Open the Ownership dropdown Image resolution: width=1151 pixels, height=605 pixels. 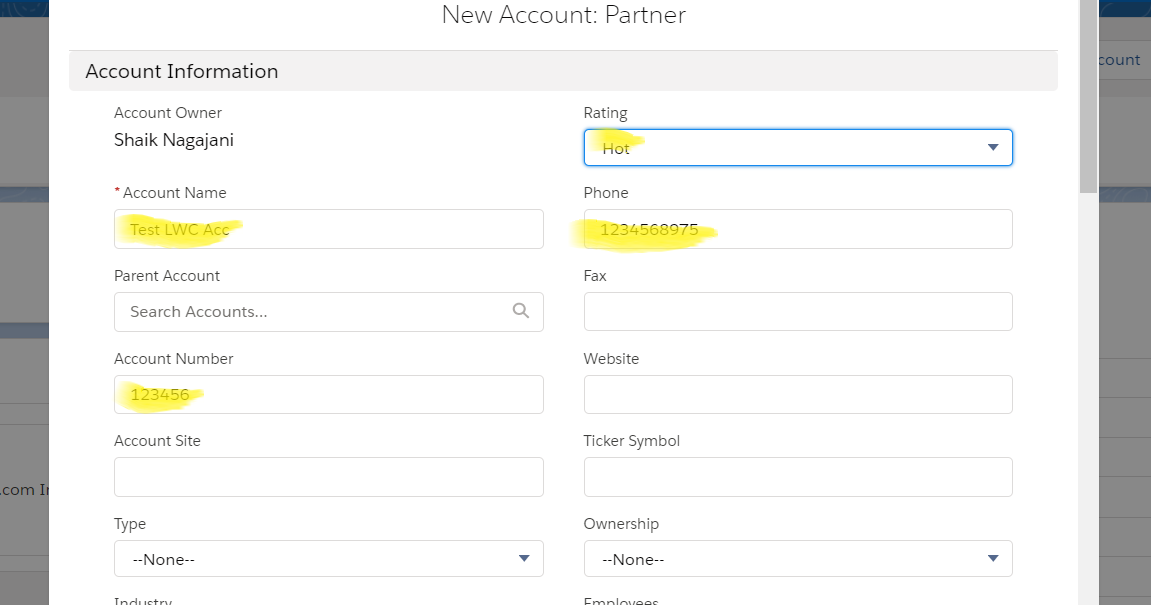click(x=797, y=559)
